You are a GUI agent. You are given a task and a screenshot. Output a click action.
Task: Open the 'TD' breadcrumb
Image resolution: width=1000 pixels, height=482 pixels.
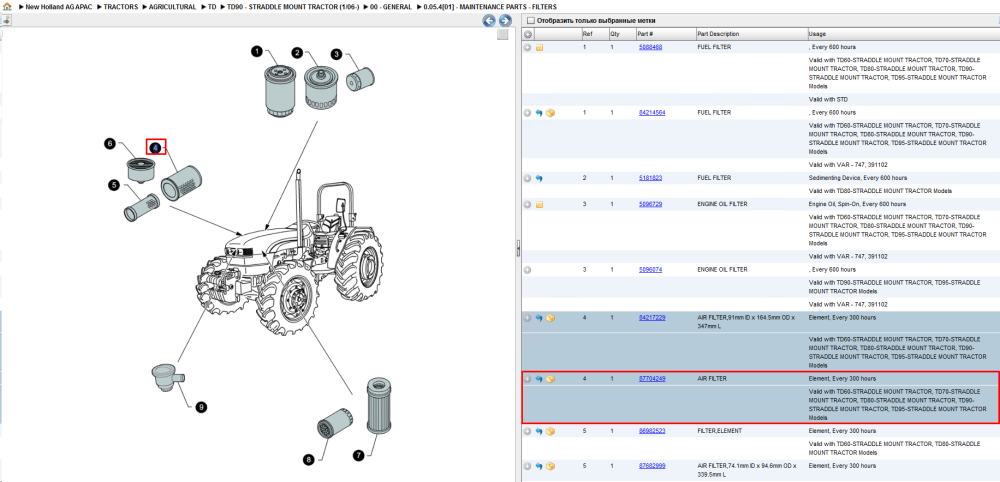coord(212,7)
